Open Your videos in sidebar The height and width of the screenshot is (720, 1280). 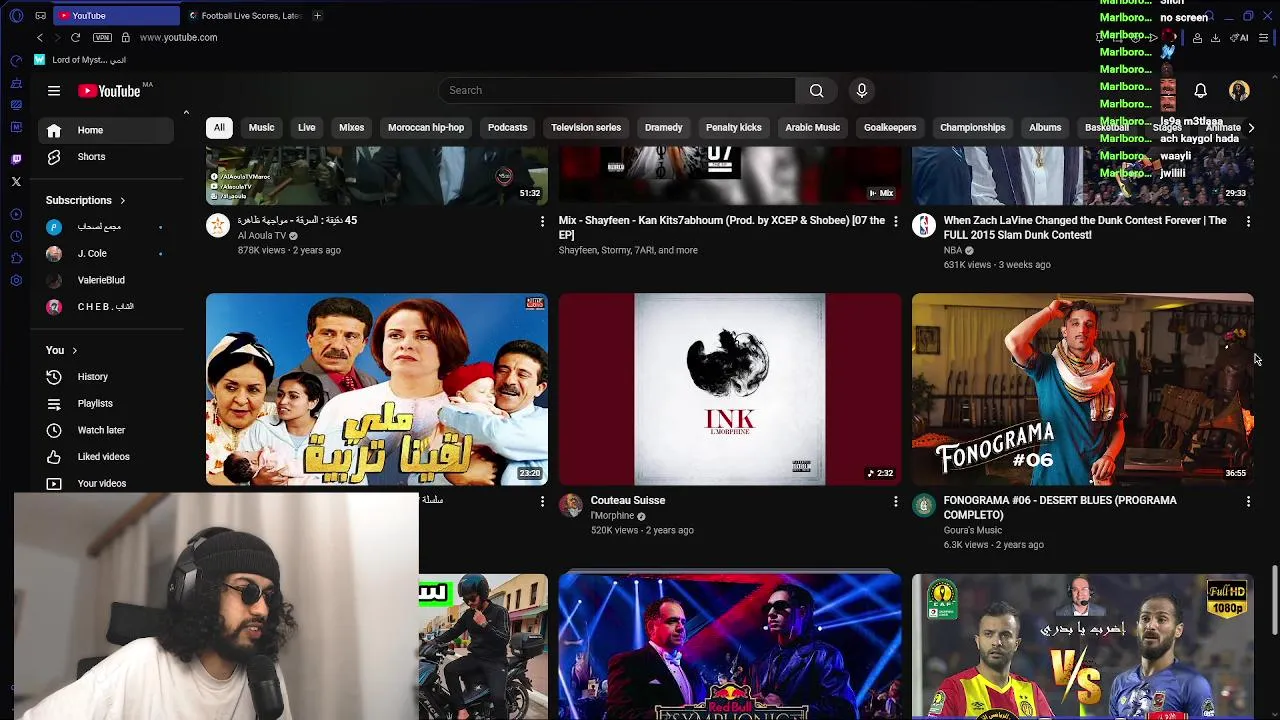pos(106,483)
